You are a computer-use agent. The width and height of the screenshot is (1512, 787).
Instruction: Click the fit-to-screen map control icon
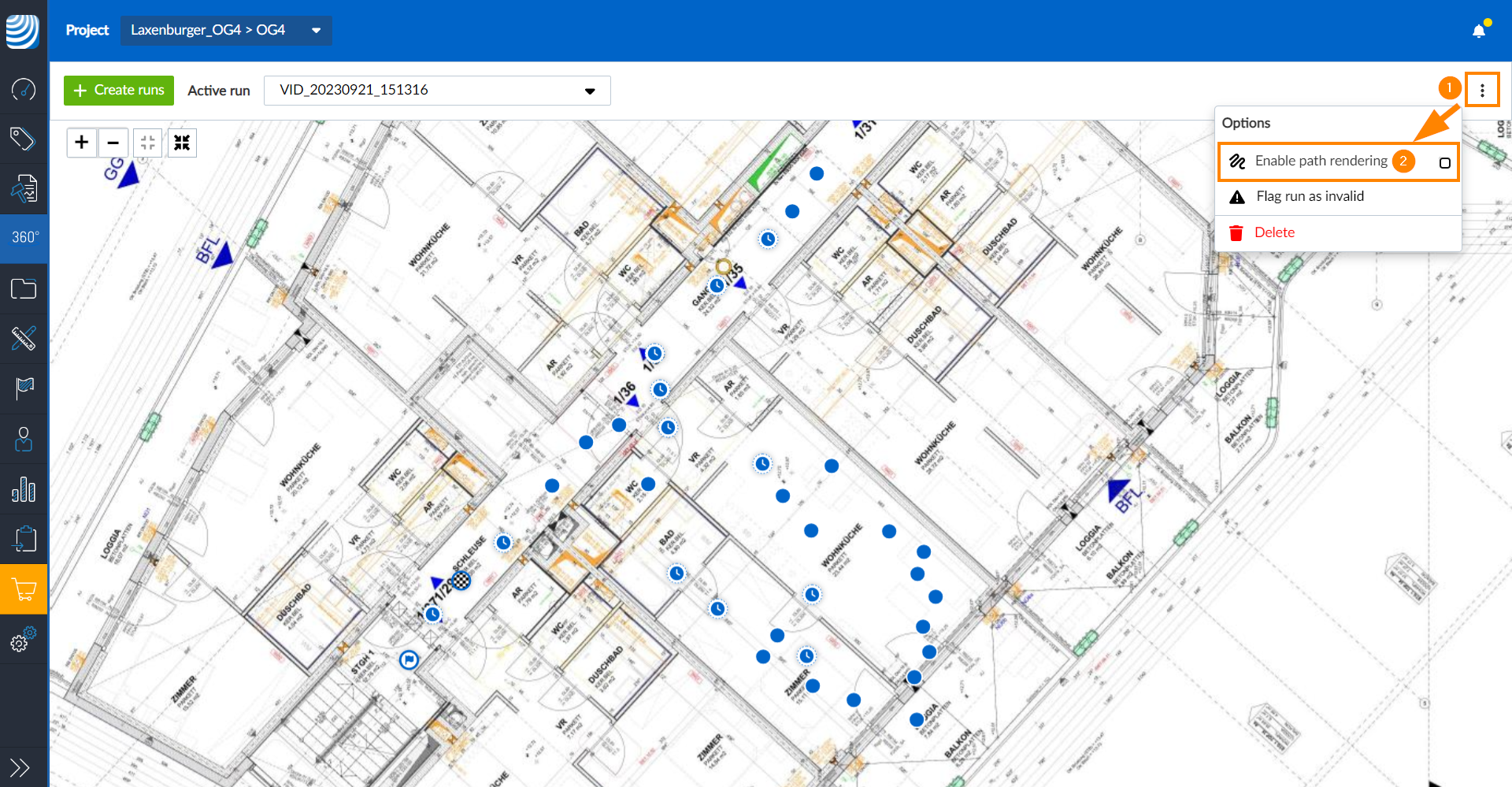pos(182,143)
